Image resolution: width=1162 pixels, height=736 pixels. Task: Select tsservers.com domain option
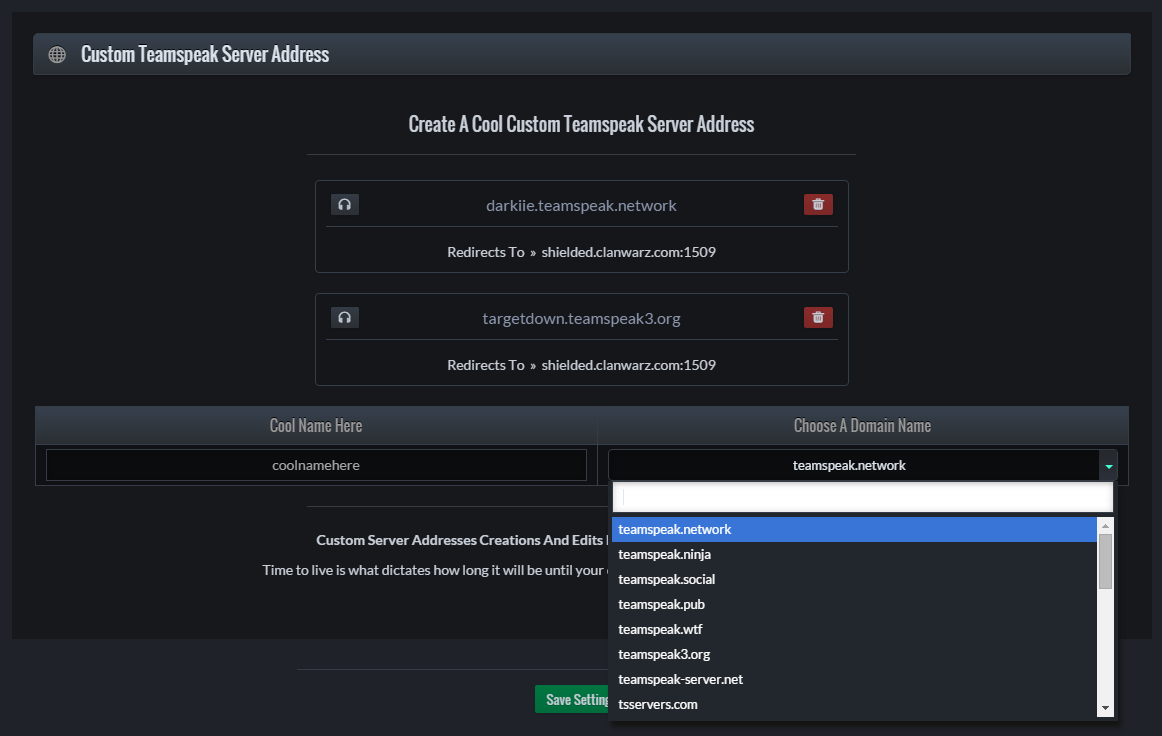coord(854,705)
